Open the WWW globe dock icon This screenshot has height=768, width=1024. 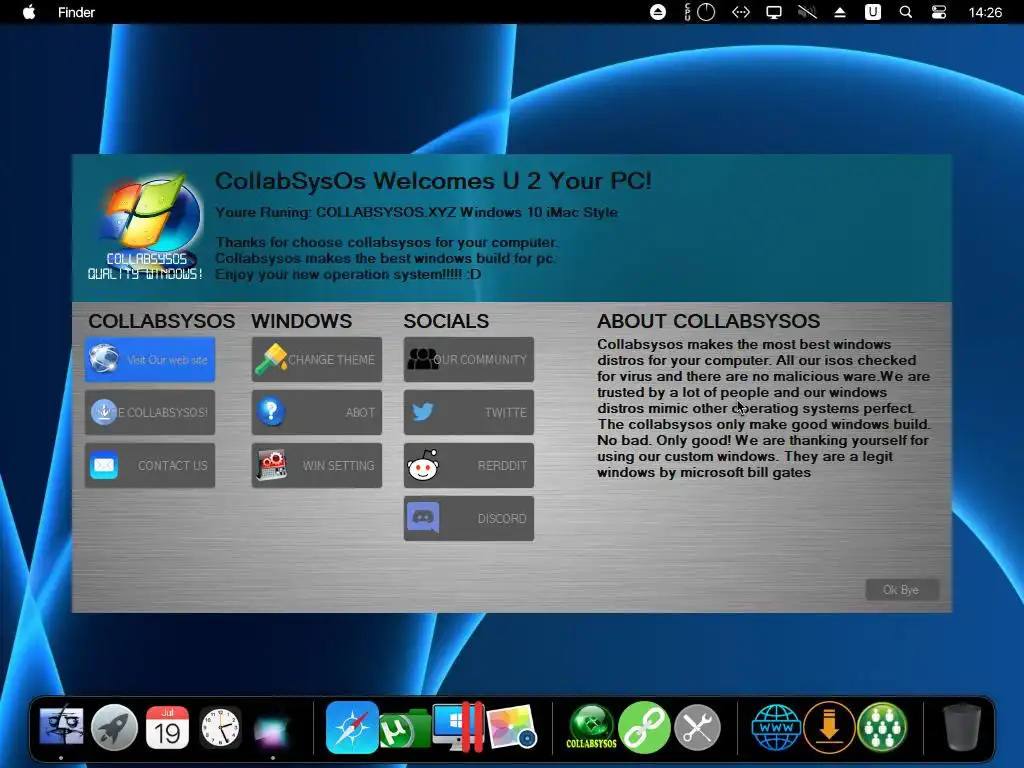(776, 727)
